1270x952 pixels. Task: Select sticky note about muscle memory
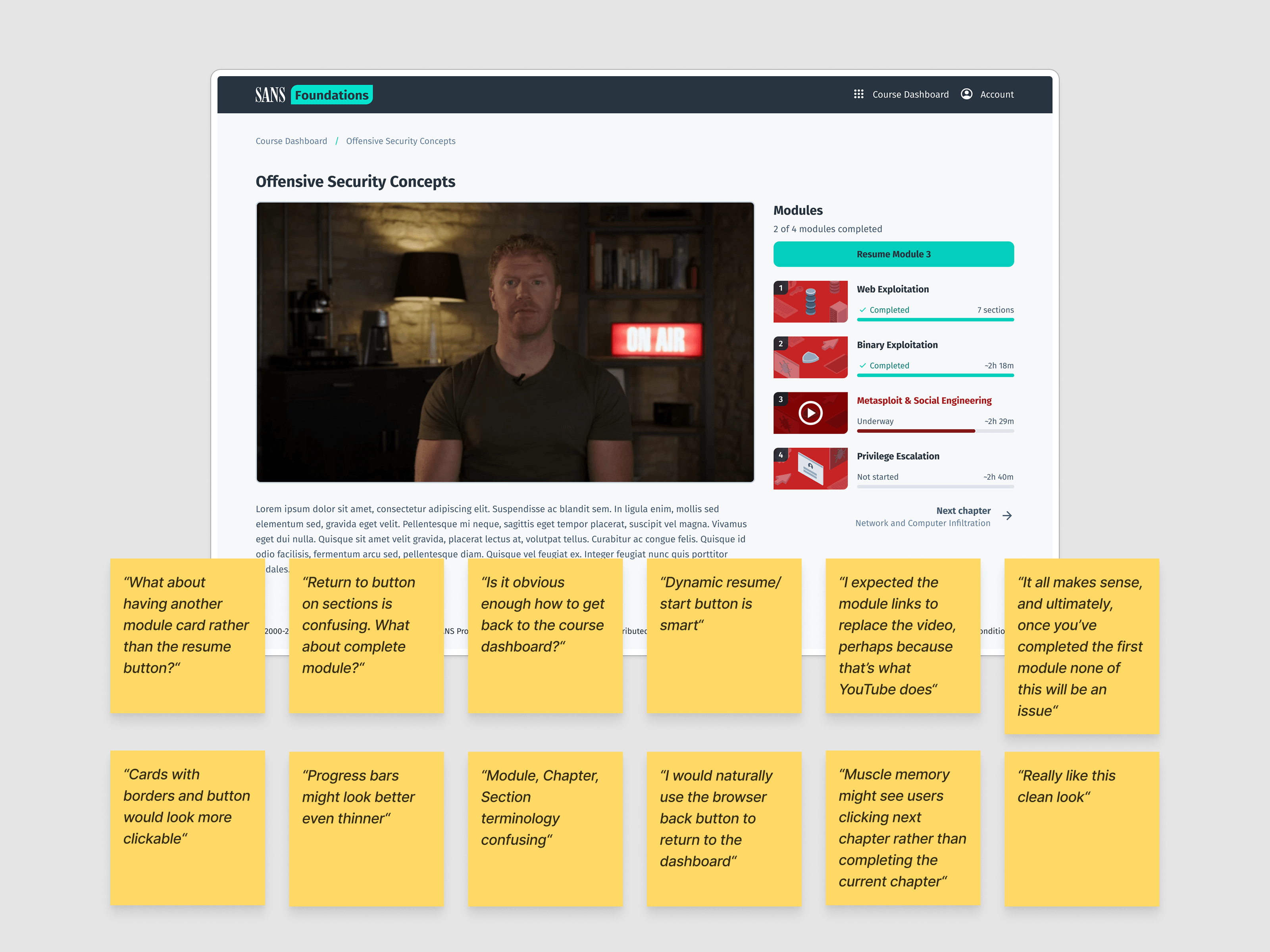point(902,827)
